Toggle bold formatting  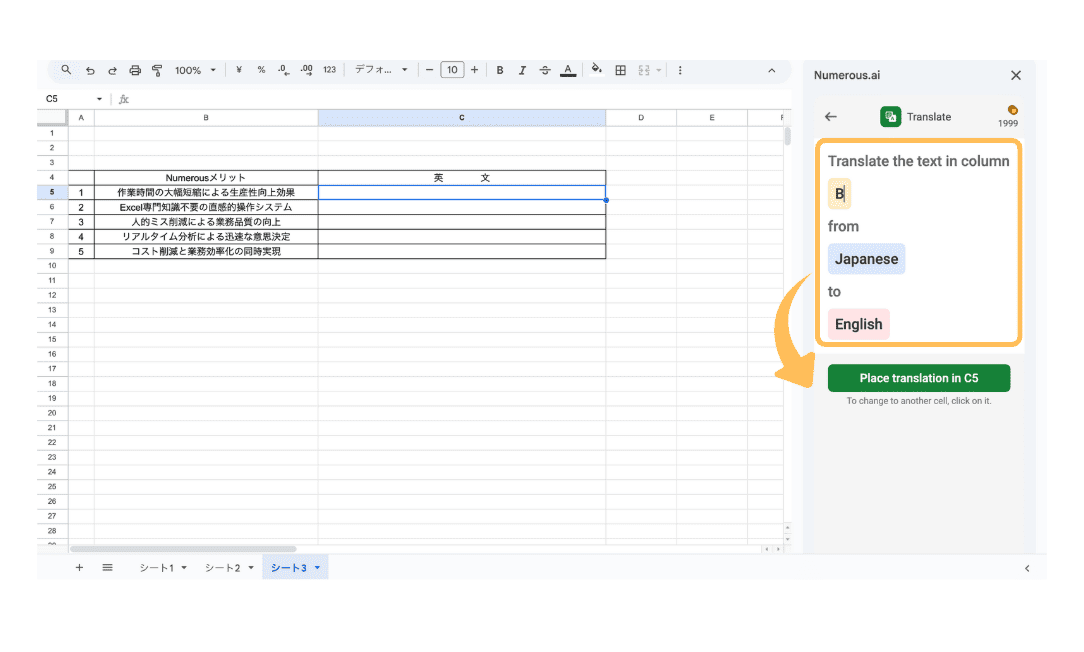point(500,71)
